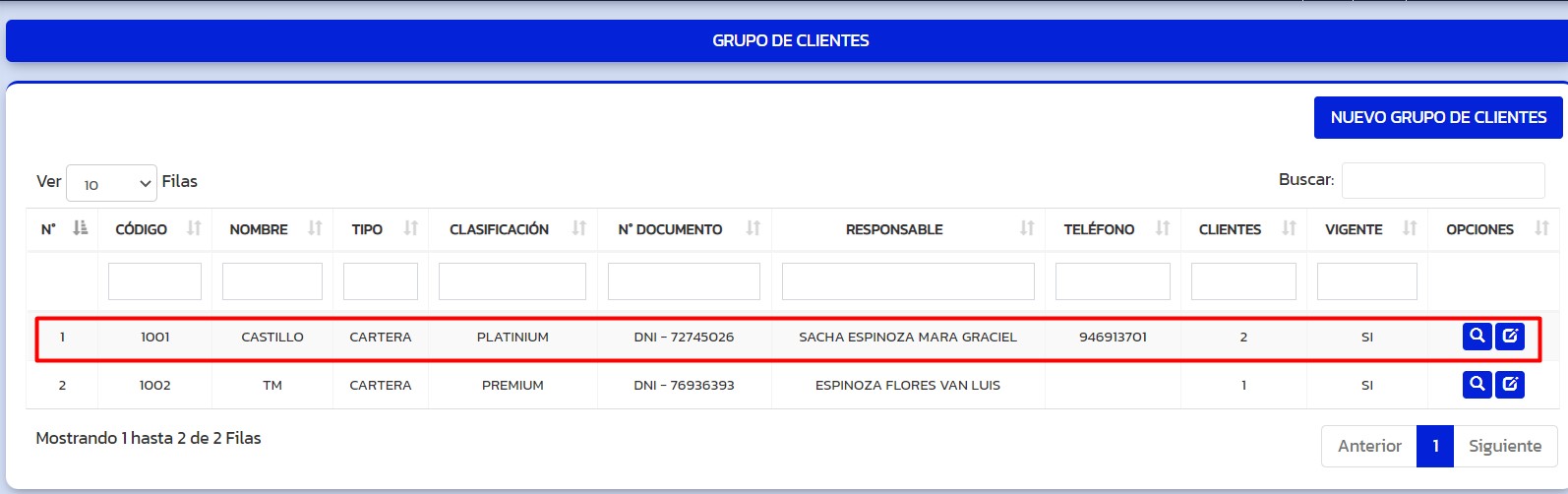Sort by CLASIFICACIÓN column arrows
1568x494 pixels.
579,228
